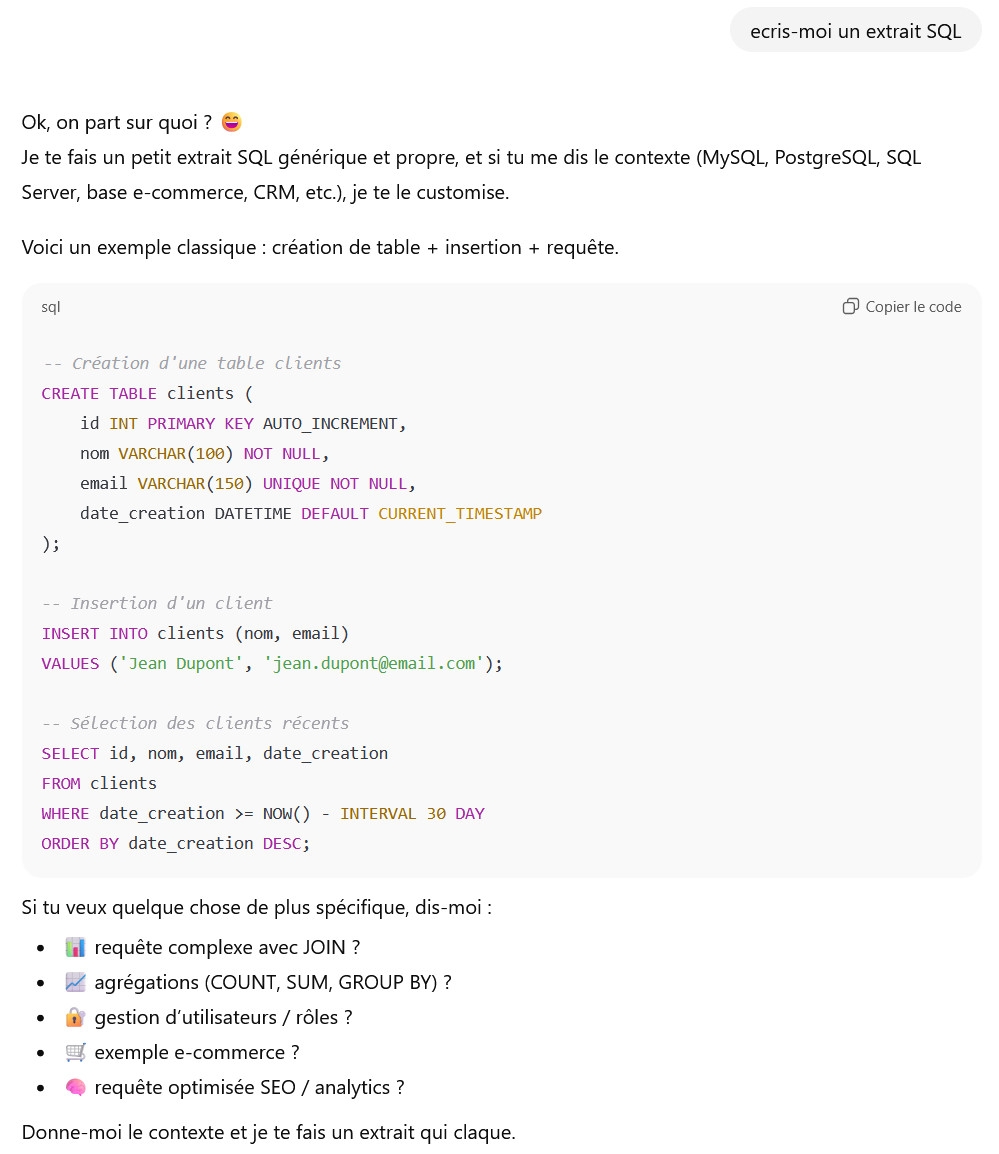Click the "Copier le code" label

click(913, 307)
